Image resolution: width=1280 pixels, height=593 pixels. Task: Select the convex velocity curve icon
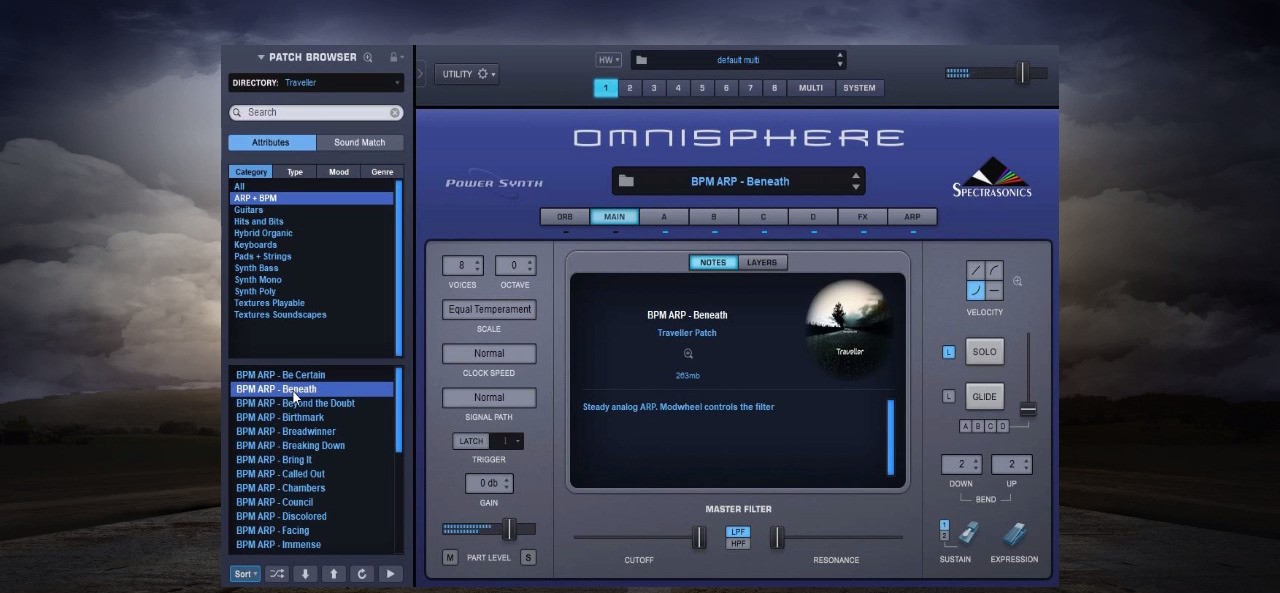pyautogui.click(x=994, y=271)
